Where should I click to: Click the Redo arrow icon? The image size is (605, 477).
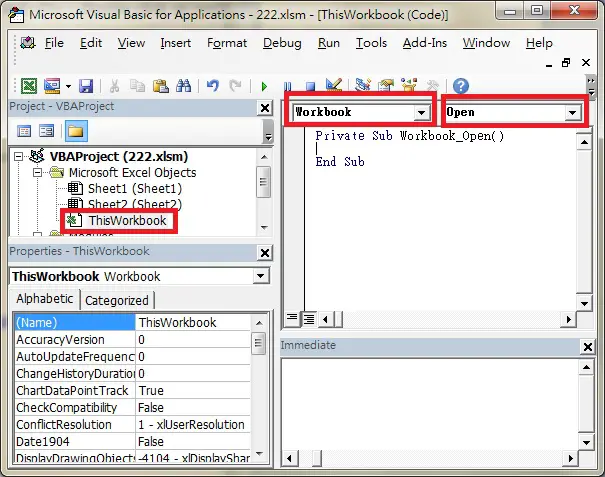click(x=235, y=86)
